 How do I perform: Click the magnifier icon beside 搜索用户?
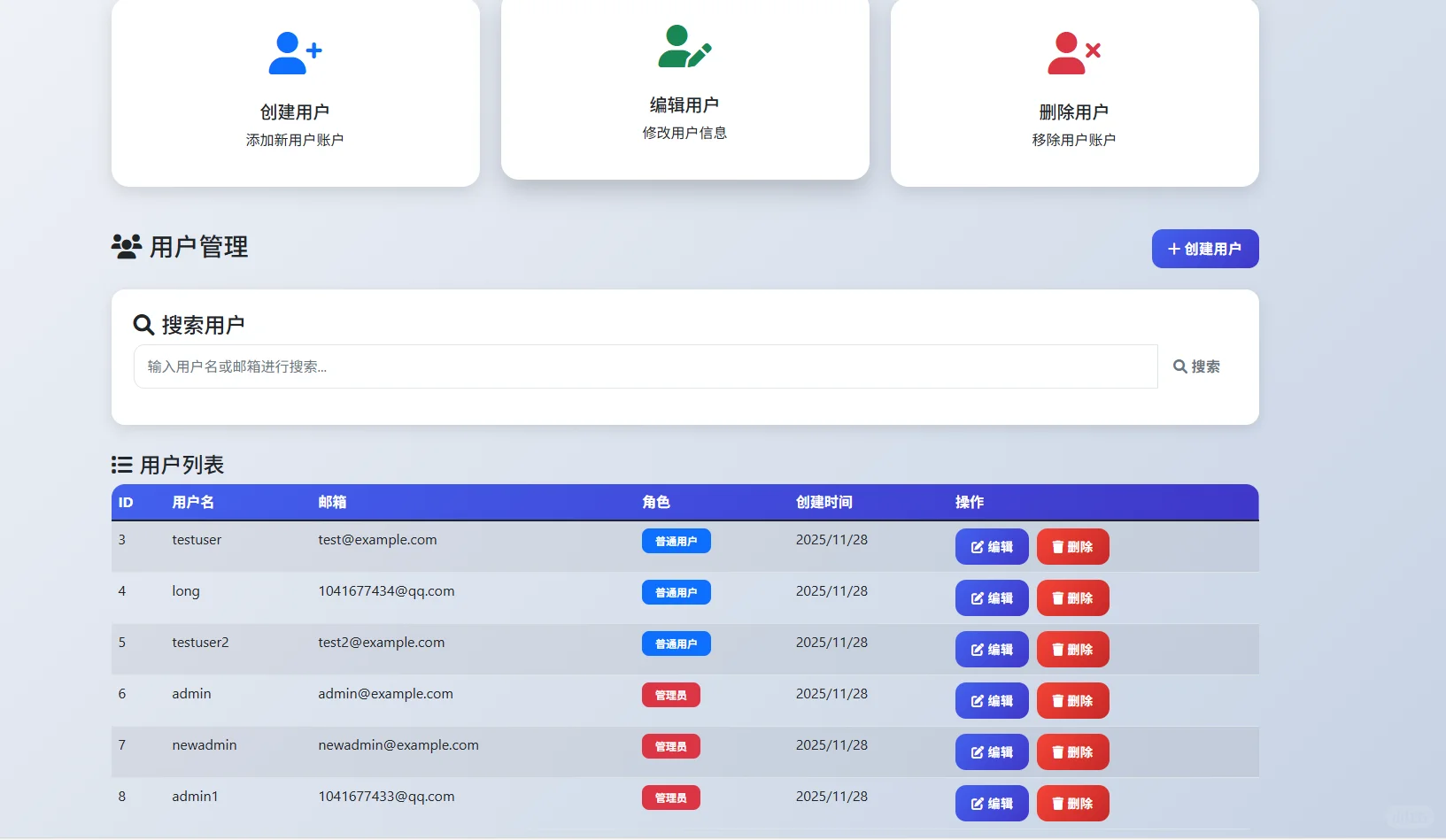143,324
